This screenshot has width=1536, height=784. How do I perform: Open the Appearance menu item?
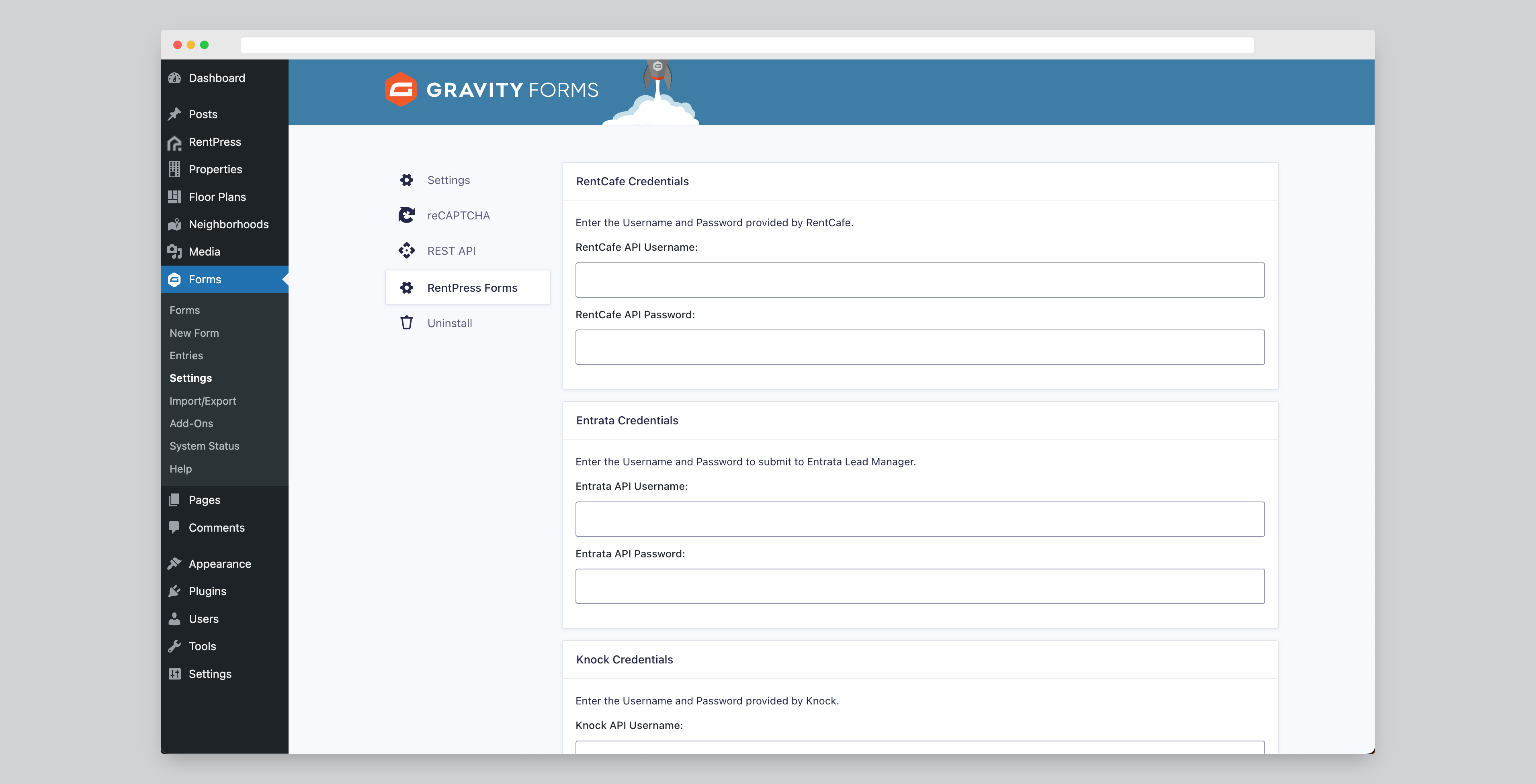[224, 563]
